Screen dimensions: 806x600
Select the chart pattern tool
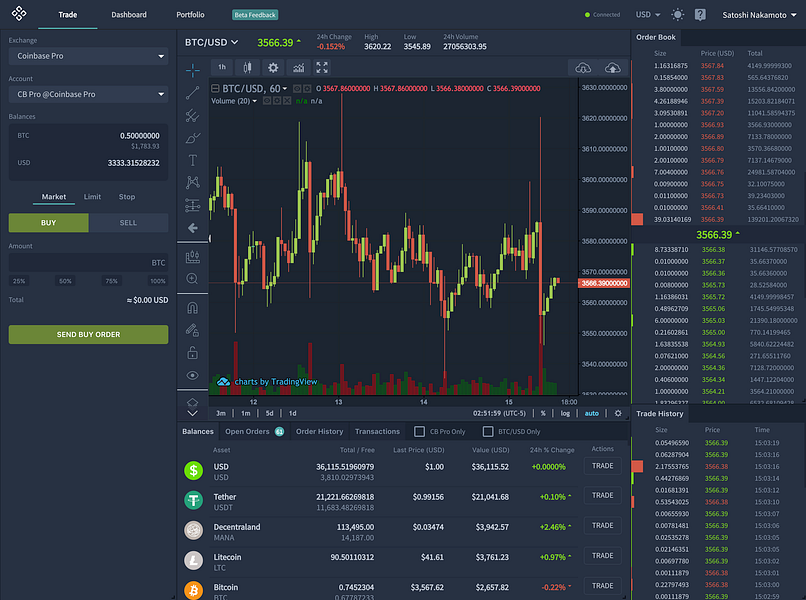click(193, 183)
